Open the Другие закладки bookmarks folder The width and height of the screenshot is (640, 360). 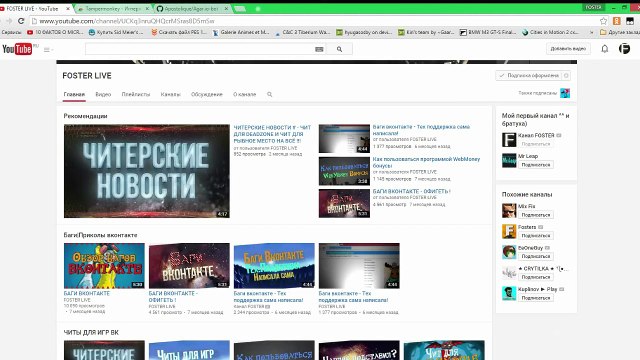[x=619, y=32]
